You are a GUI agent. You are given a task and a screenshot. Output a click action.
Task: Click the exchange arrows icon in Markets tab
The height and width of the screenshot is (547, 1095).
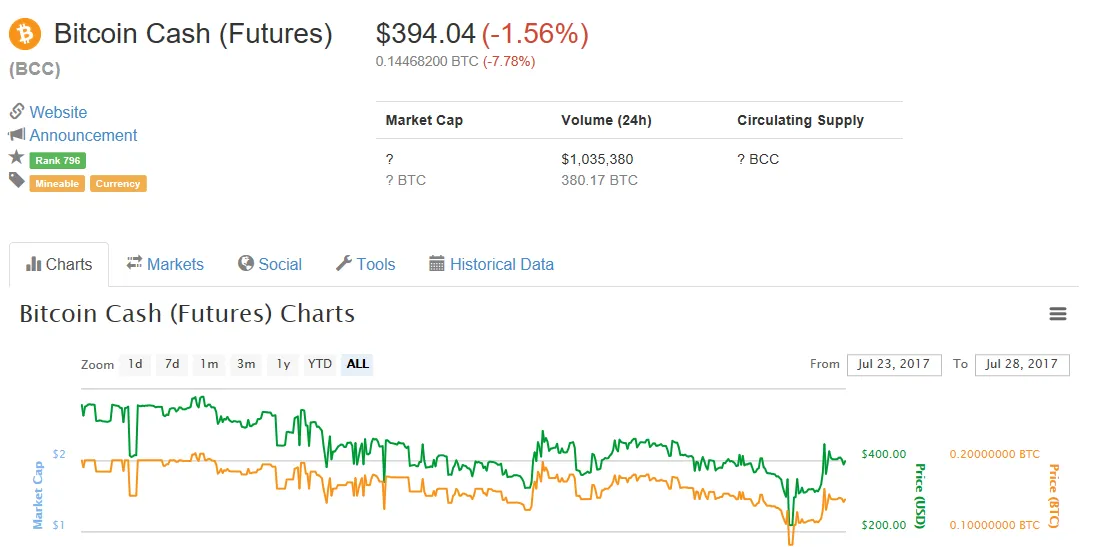pyautogui.click(x=134, y=263)
